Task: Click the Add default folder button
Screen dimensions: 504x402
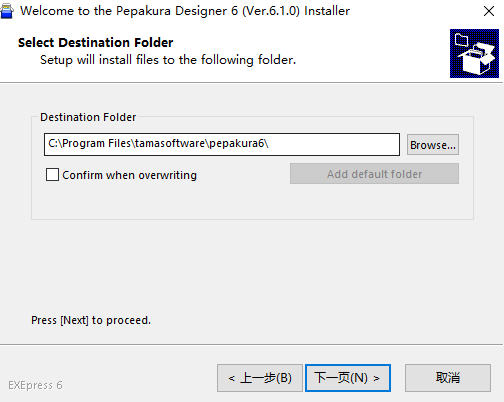Action: point(374,174)
